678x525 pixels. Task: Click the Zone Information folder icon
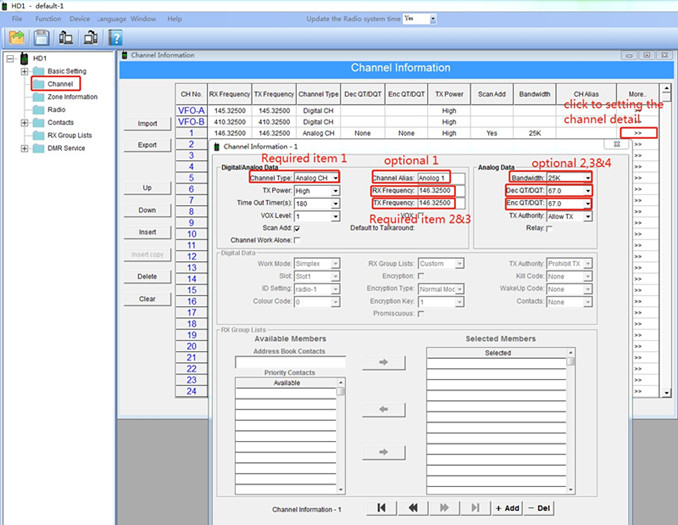coord(38,97)
